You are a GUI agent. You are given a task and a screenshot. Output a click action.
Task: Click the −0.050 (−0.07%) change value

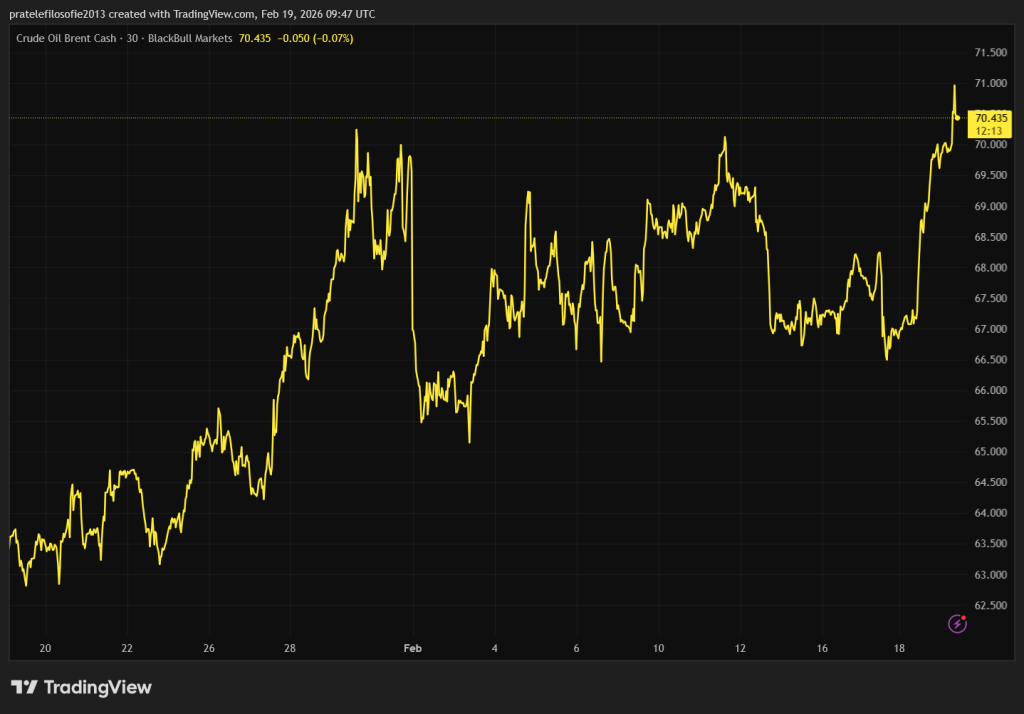pos(316,38)
